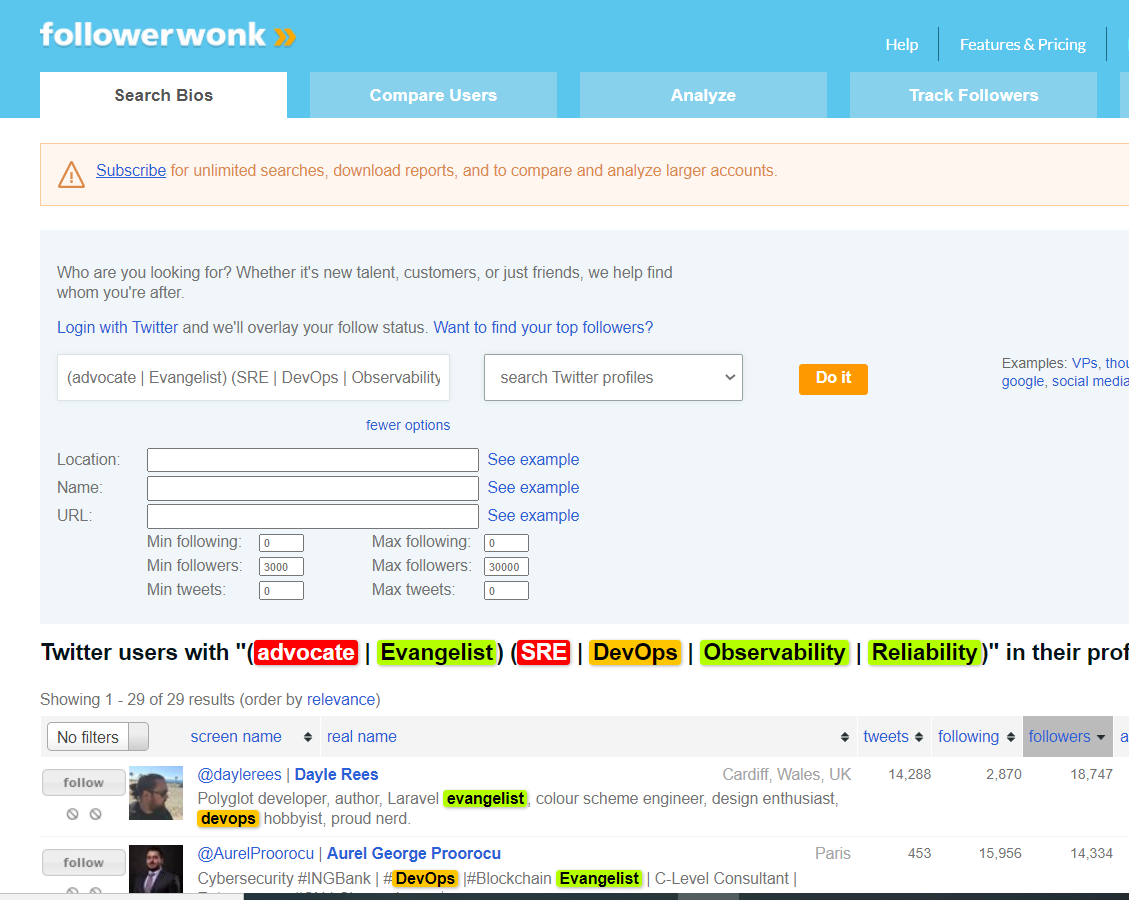This screenshot has height=900, width=1129.
Task: Open Features & Pricing page
Action: pos(1022,45)
